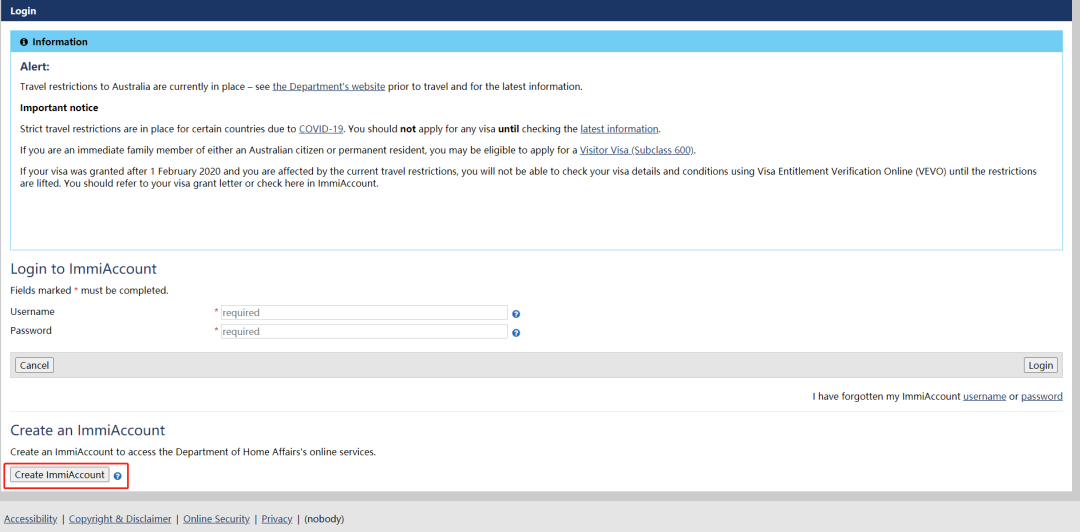Click the 'Important notice' text
This screenshot has height=532, width=1080.
click(59, 108)
